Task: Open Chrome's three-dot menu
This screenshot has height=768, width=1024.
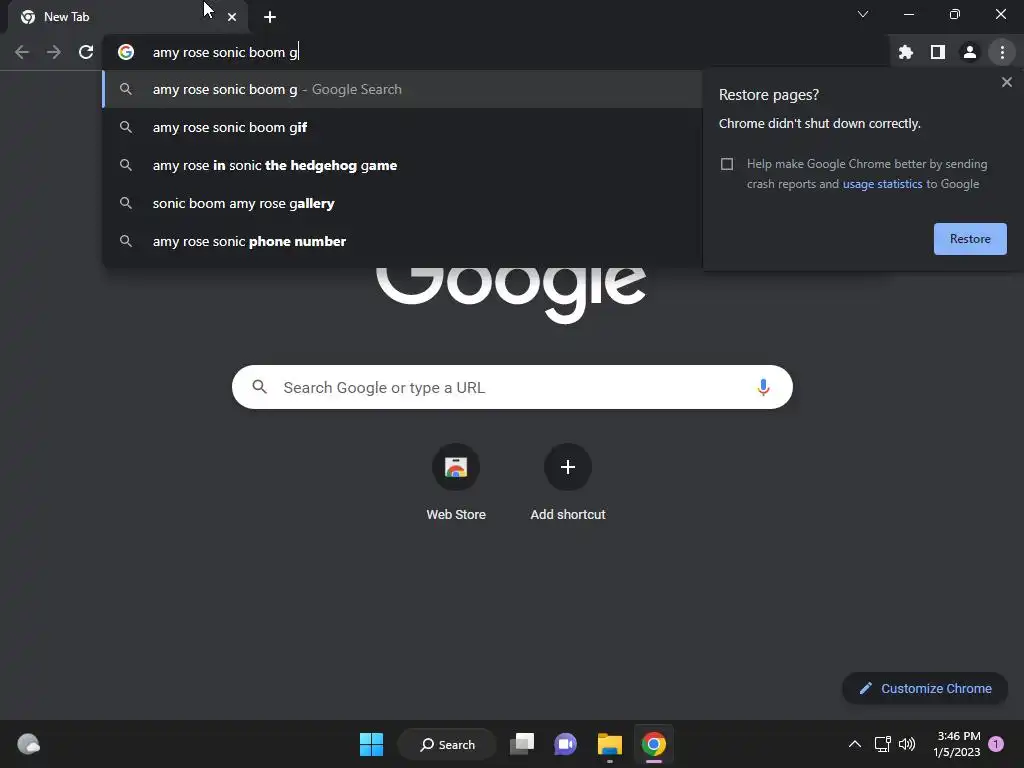Action: 1002,52
